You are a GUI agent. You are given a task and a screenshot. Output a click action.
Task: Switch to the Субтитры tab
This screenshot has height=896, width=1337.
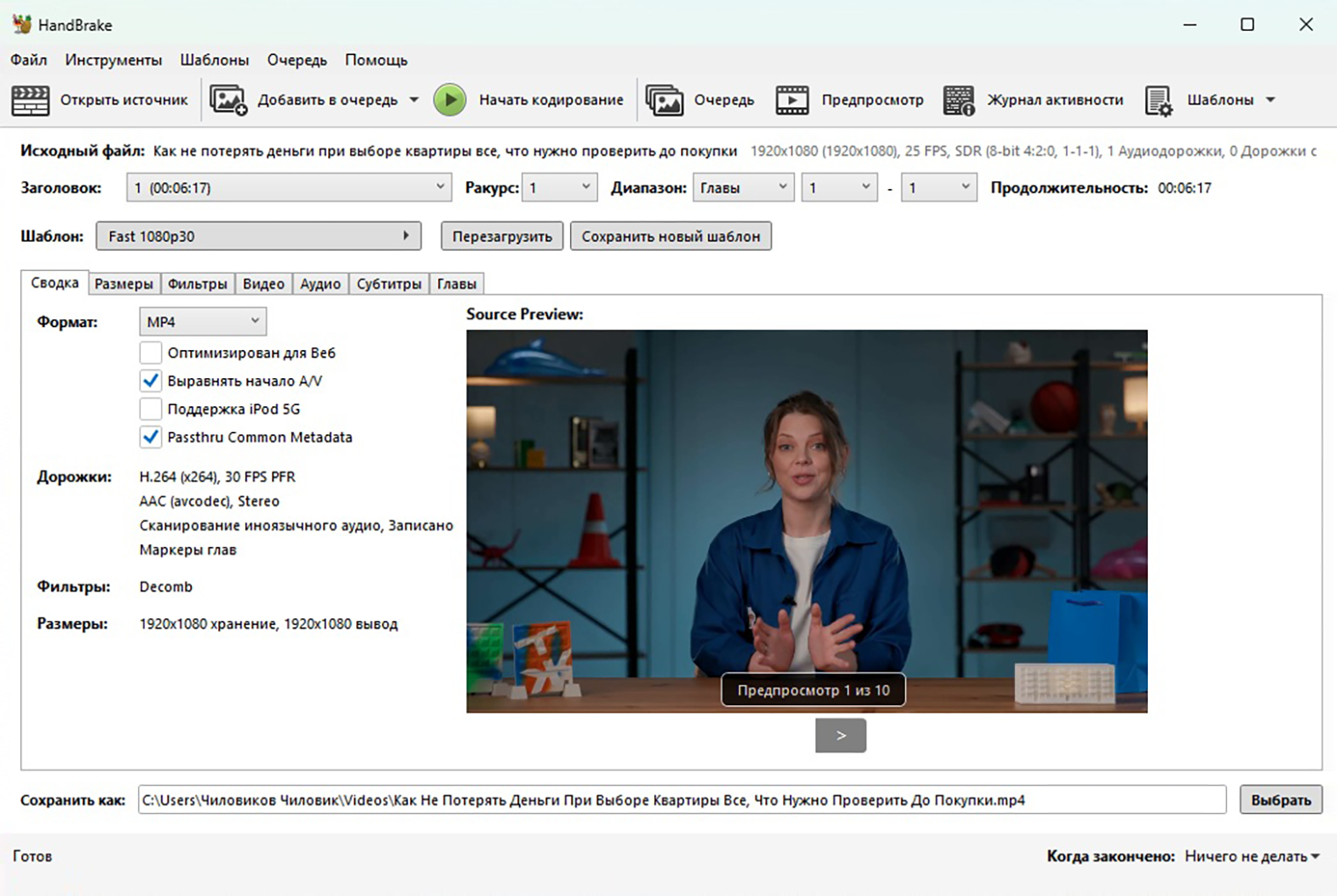click(x=389, y=283)
